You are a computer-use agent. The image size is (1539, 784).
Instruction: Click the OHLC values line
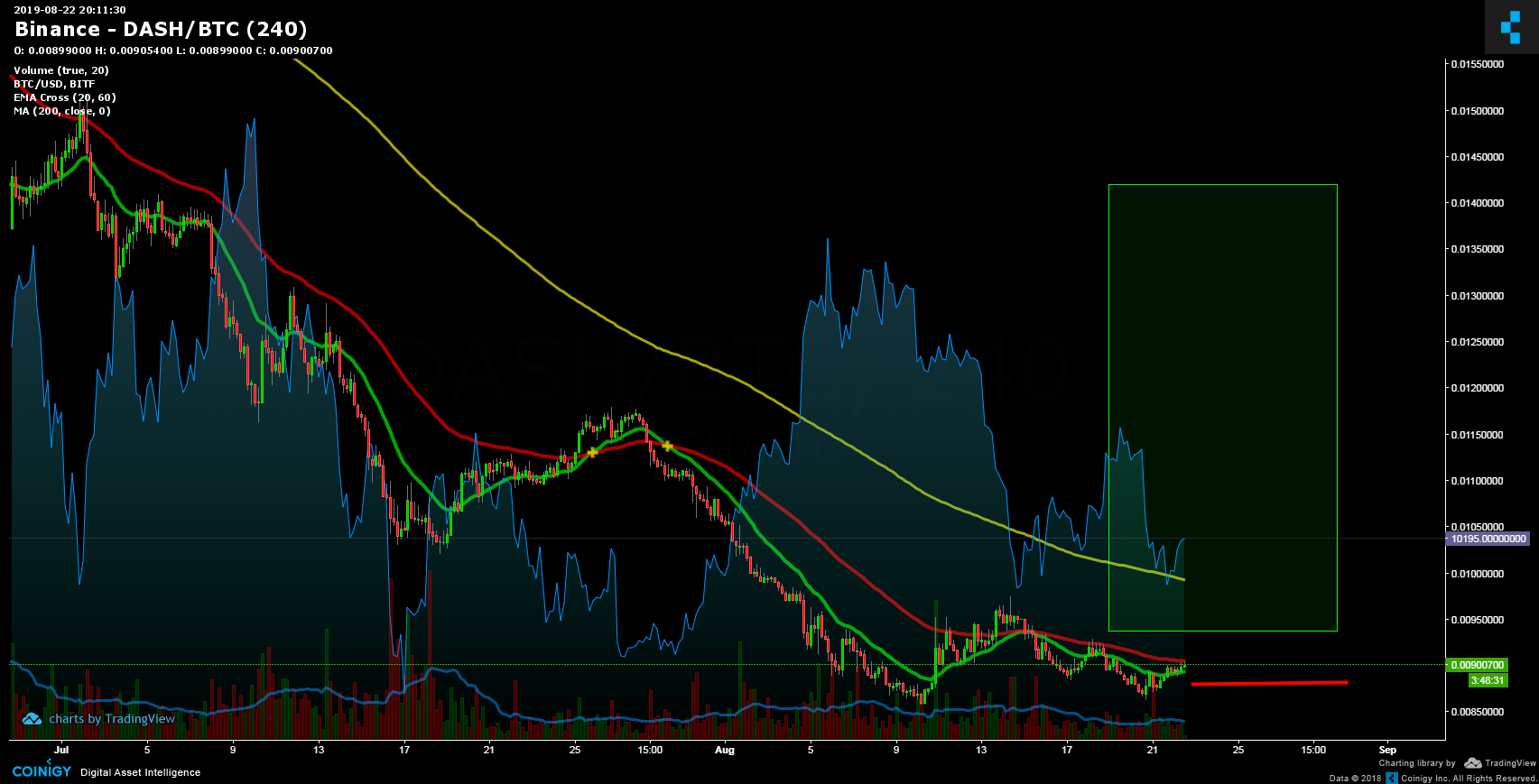point(173,51)
